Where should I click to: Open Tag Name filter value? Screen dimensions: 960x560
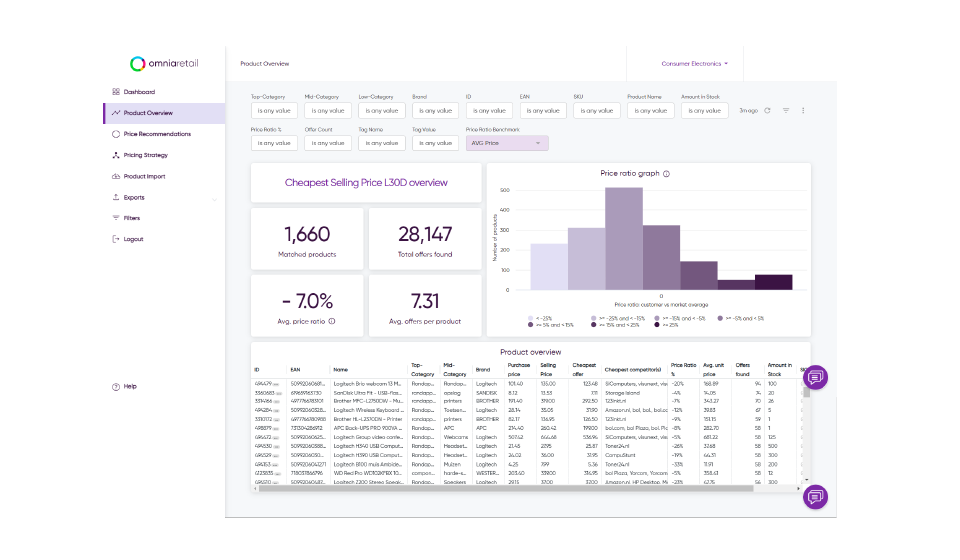[381, 143]
